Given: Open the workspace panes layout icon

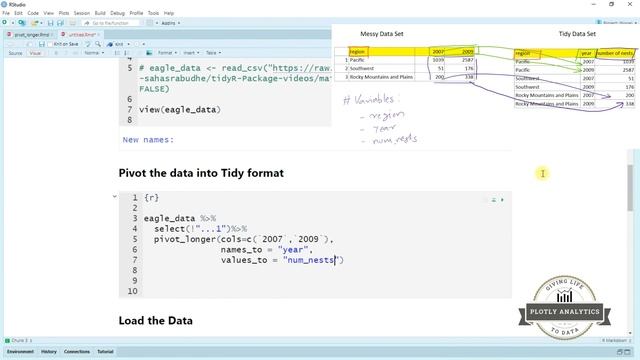Looking at the screenshot, I should click(150, 23).
